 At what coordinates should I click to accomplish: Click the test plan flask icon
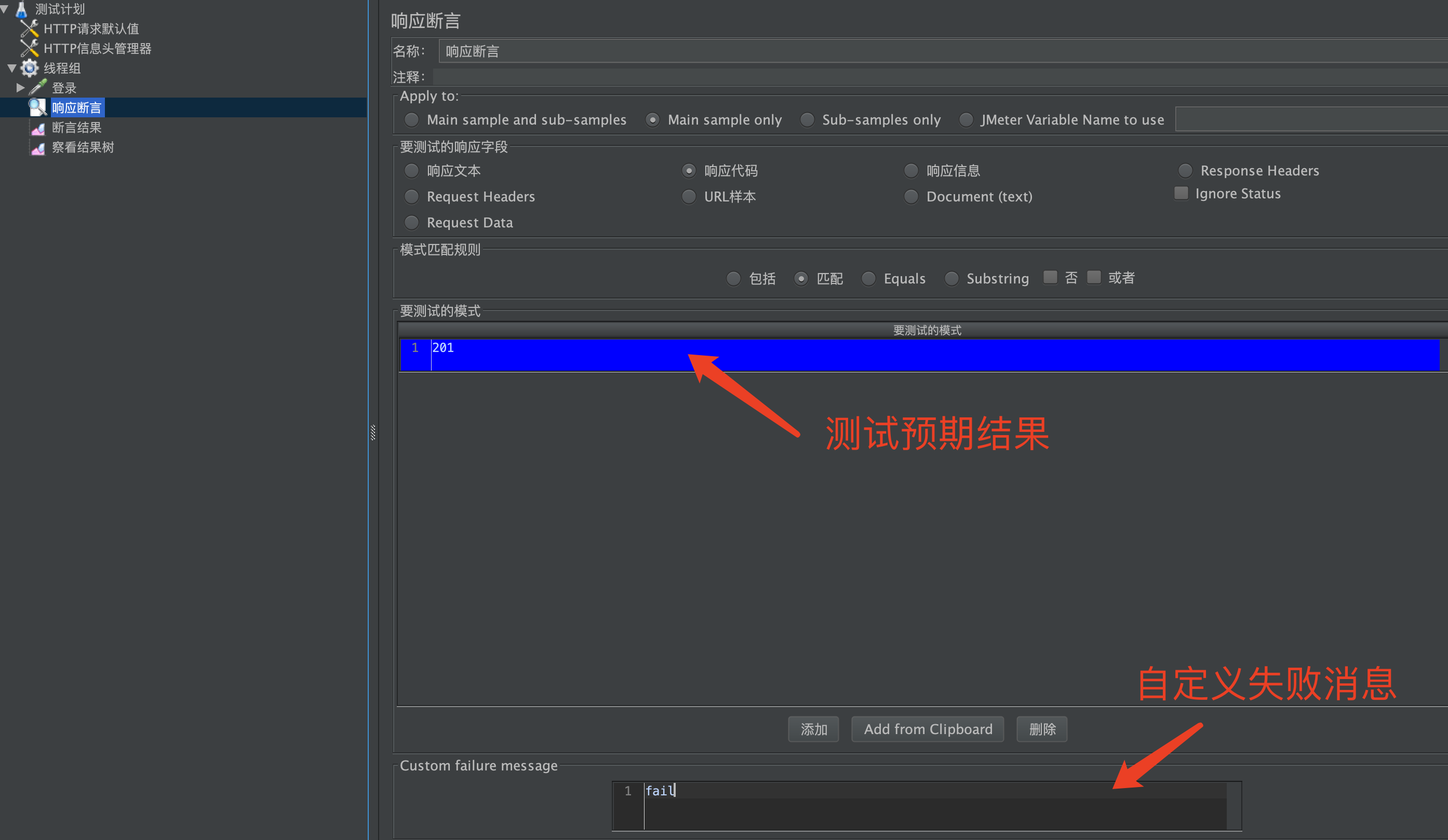[22, 9]
